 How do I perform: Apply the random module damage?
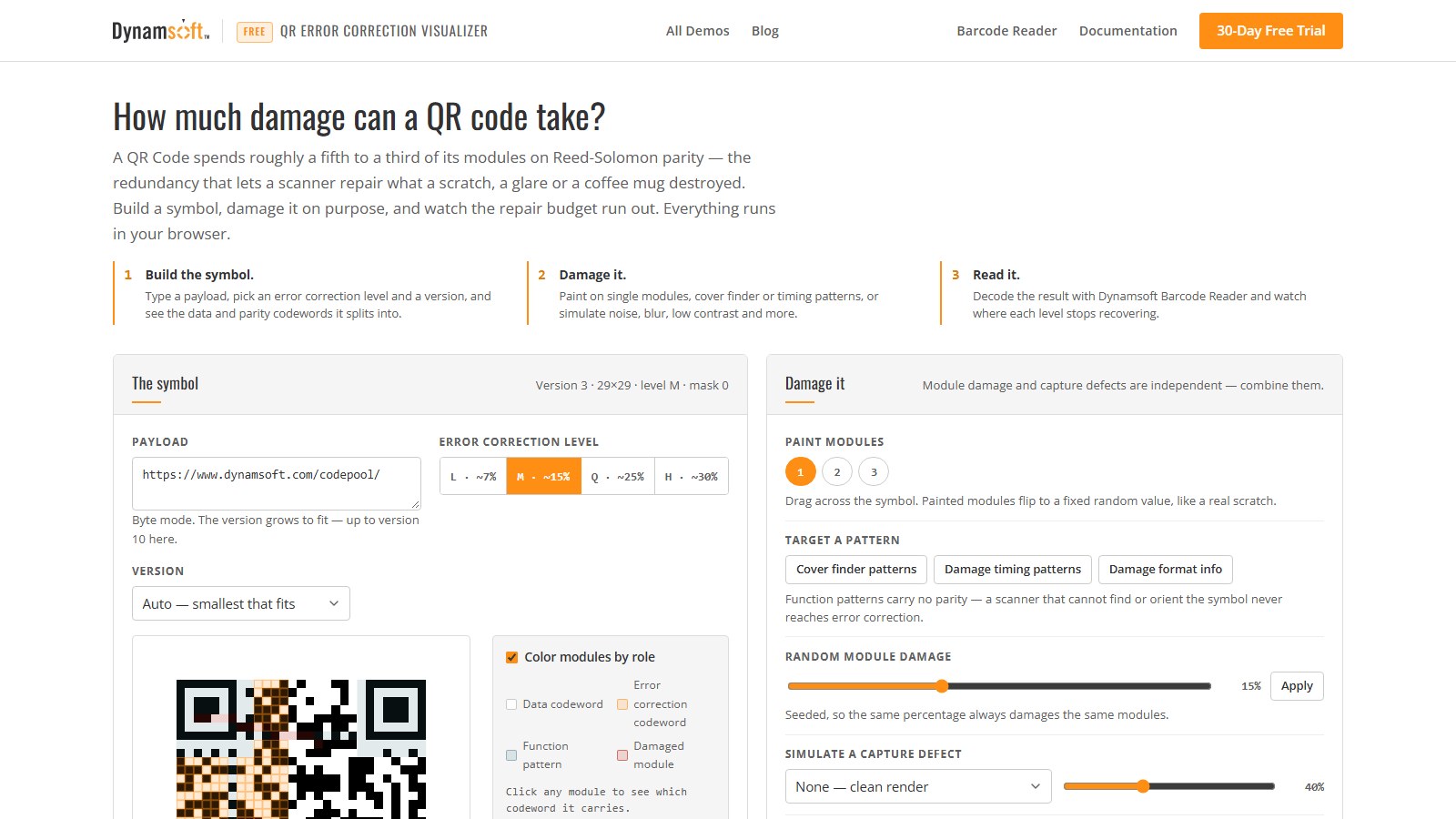(x=1297, y=686)
